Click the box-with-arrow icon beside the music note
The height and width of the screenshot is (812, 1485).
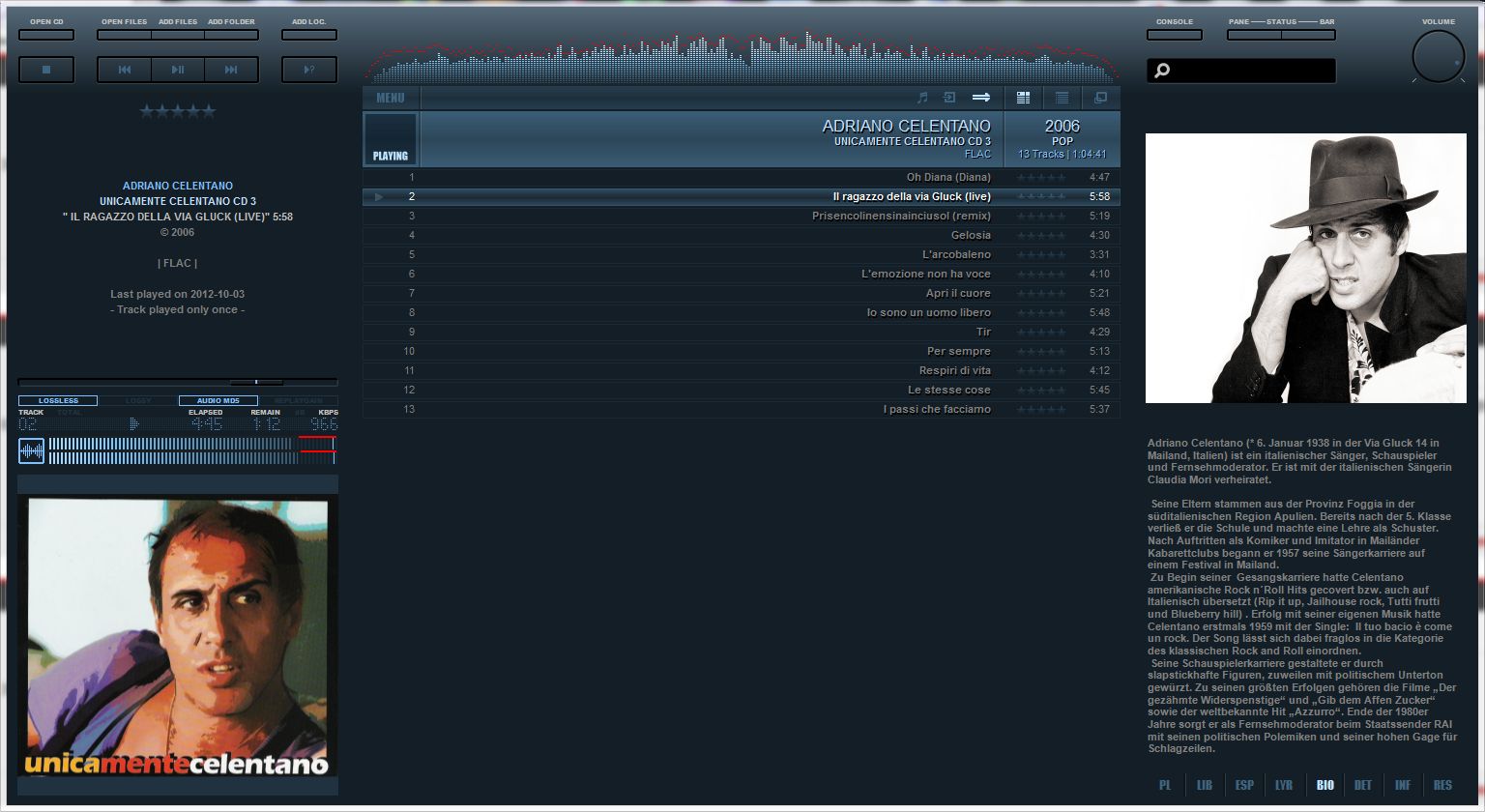(x=949, y=98)
